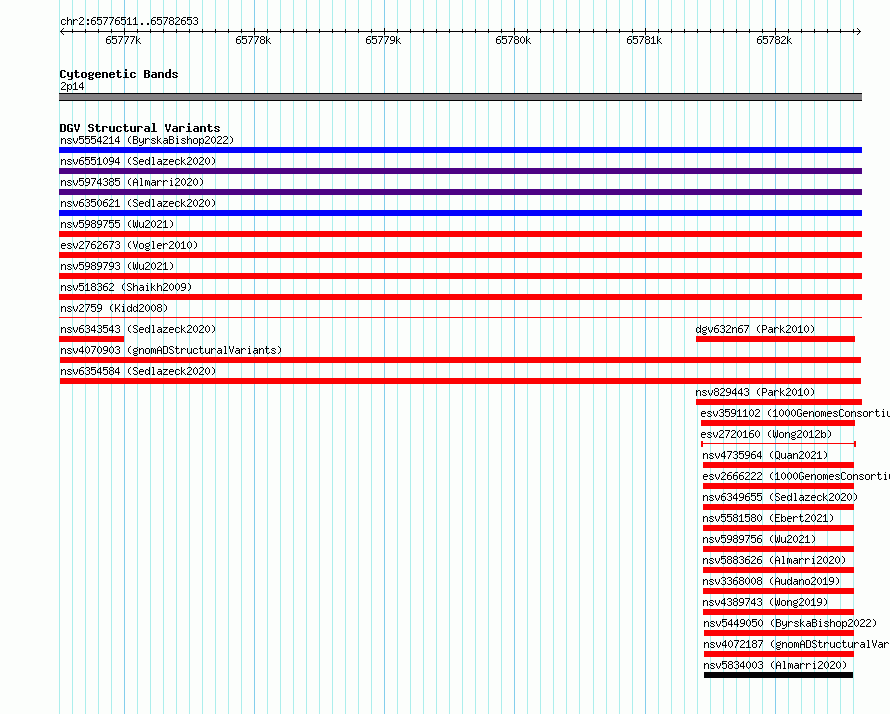Click the gray 2p14 cytogenetic band
This screenshot has height=714, width=890.
[460, 97]
